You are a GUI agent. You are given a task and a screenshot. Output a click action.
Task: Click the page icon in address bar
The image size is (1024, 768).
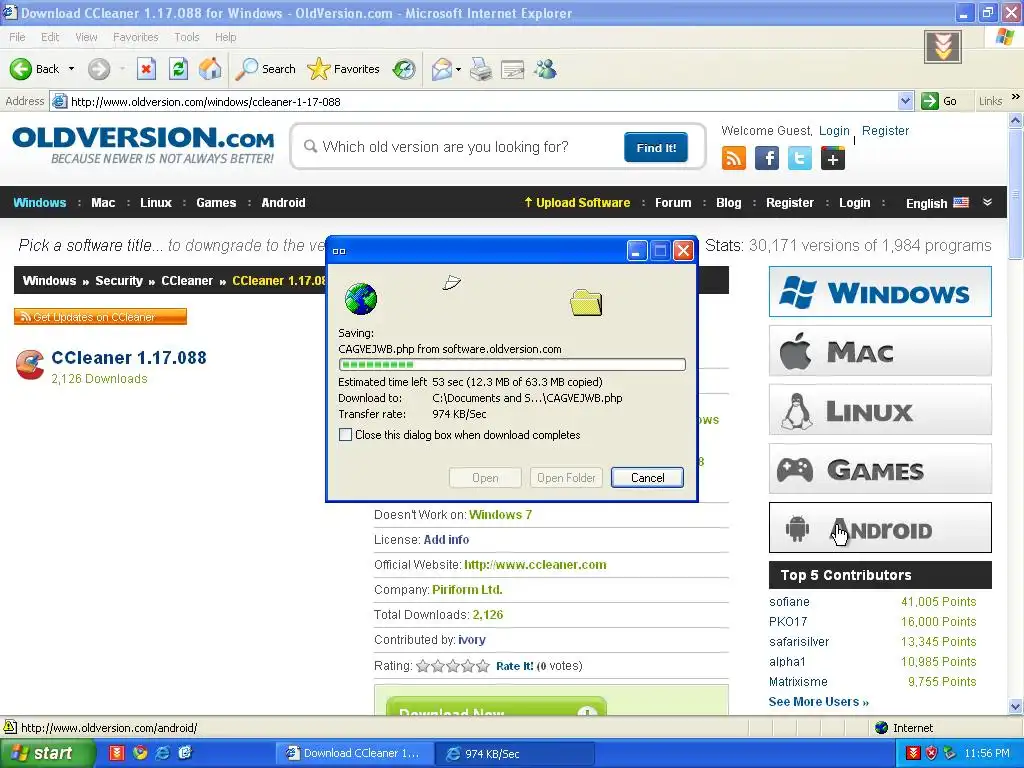click(x=59, y=101)
